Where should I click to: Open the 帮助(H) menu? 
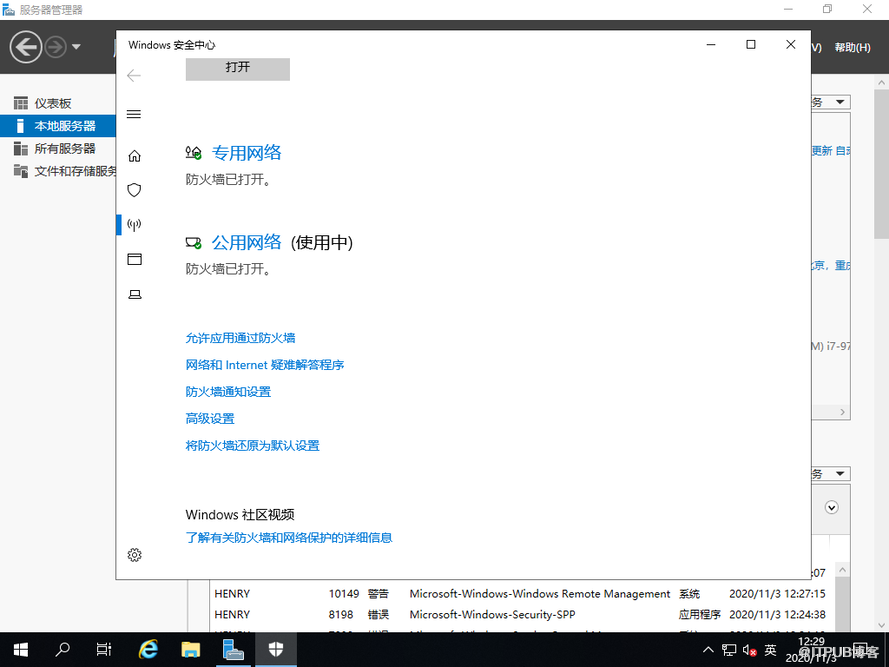(x=851, y=47)
